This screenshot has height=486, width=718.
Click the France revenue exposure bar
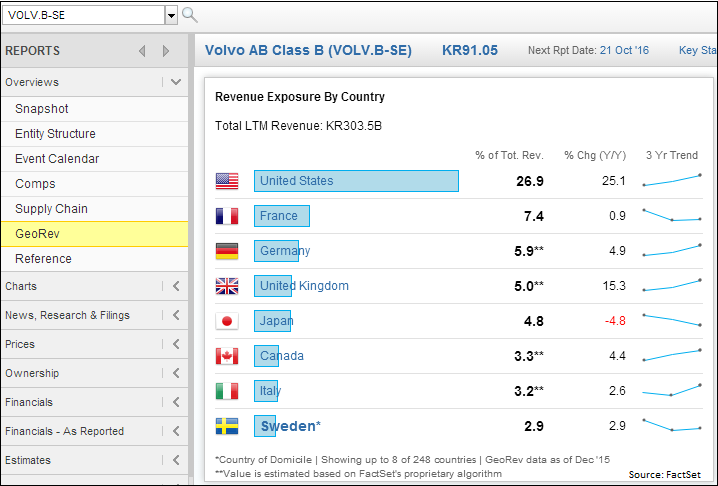point(282,216)
